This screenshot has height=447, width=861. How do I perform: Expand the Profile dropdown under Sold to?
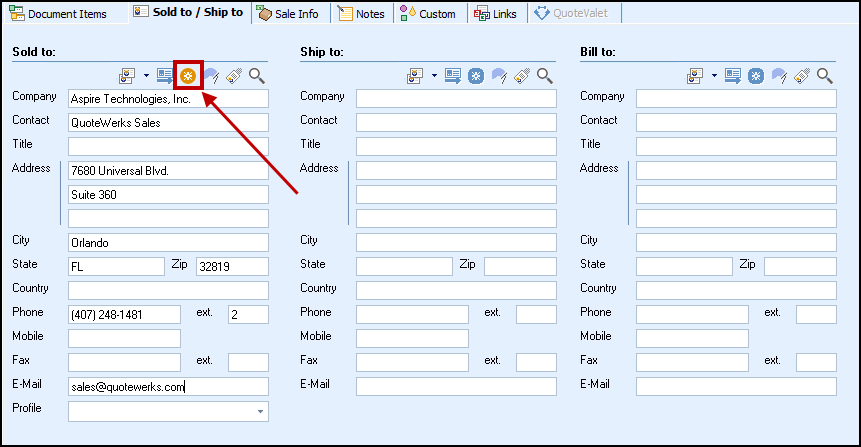[261, 411]
